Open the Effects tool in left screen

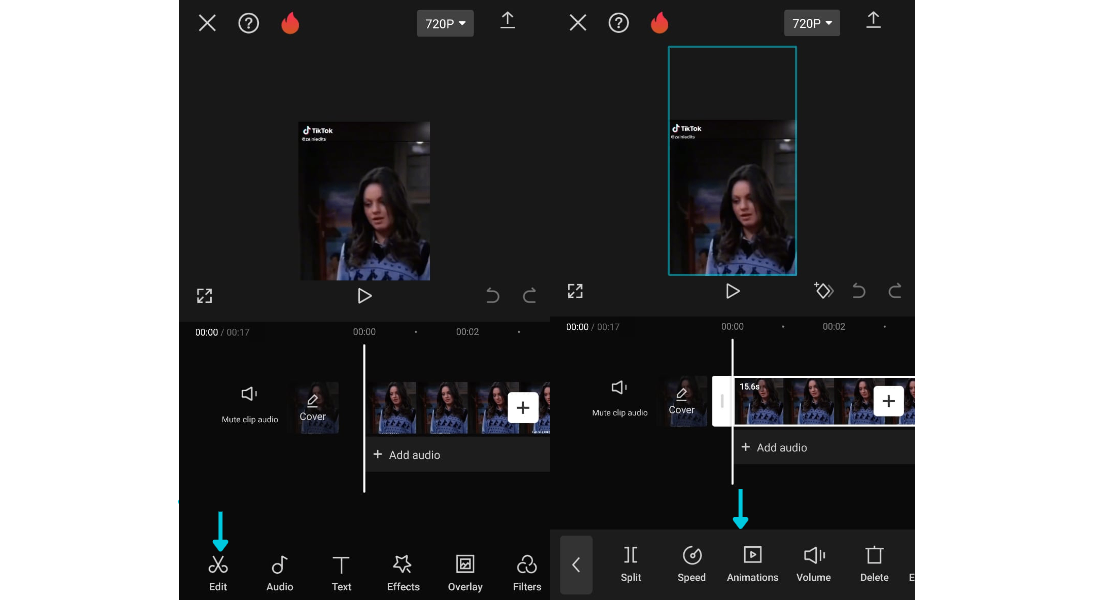point(403,573)
